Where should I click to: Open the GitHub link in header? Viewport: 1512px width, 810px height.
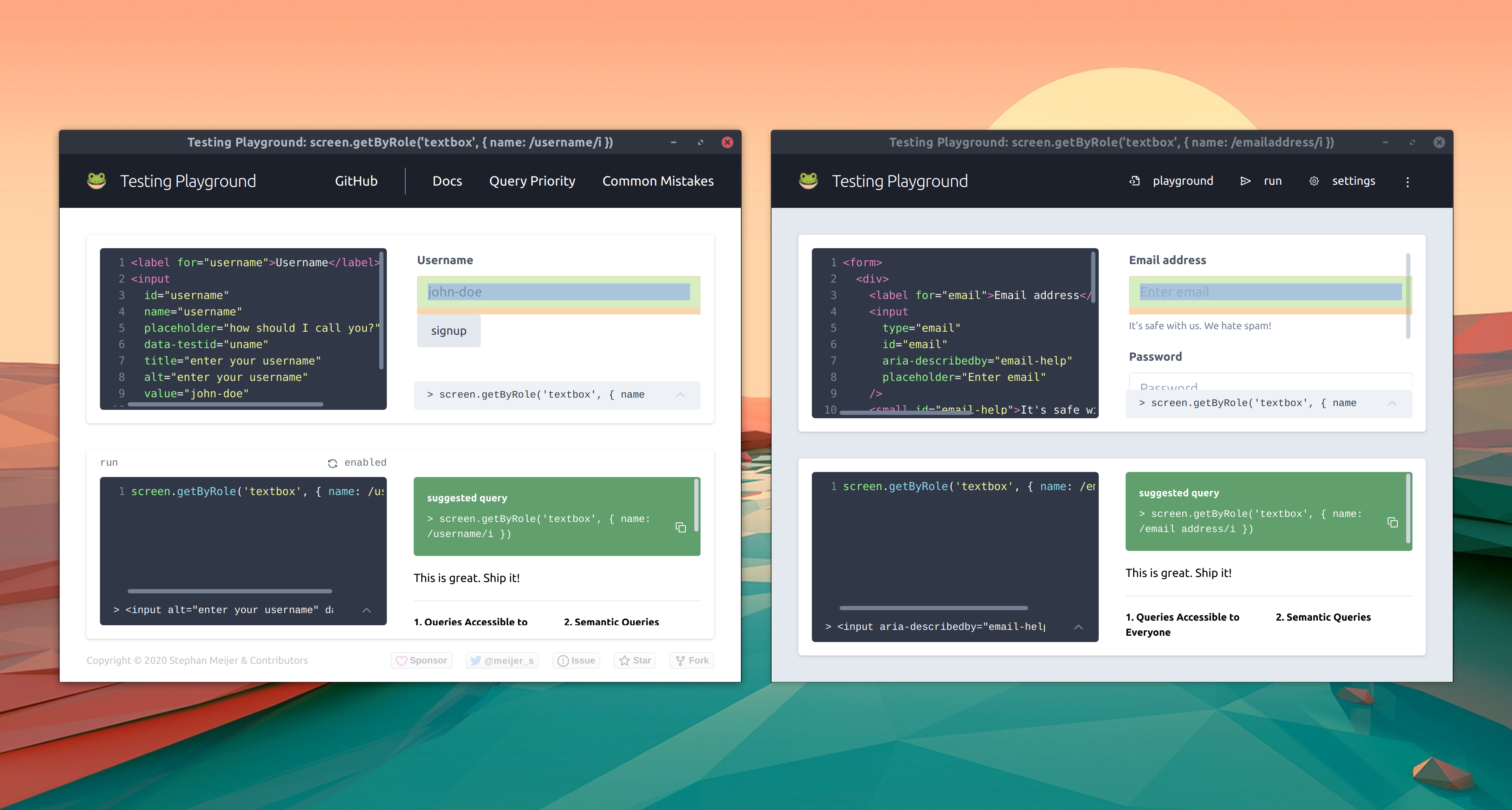[356, 181]
